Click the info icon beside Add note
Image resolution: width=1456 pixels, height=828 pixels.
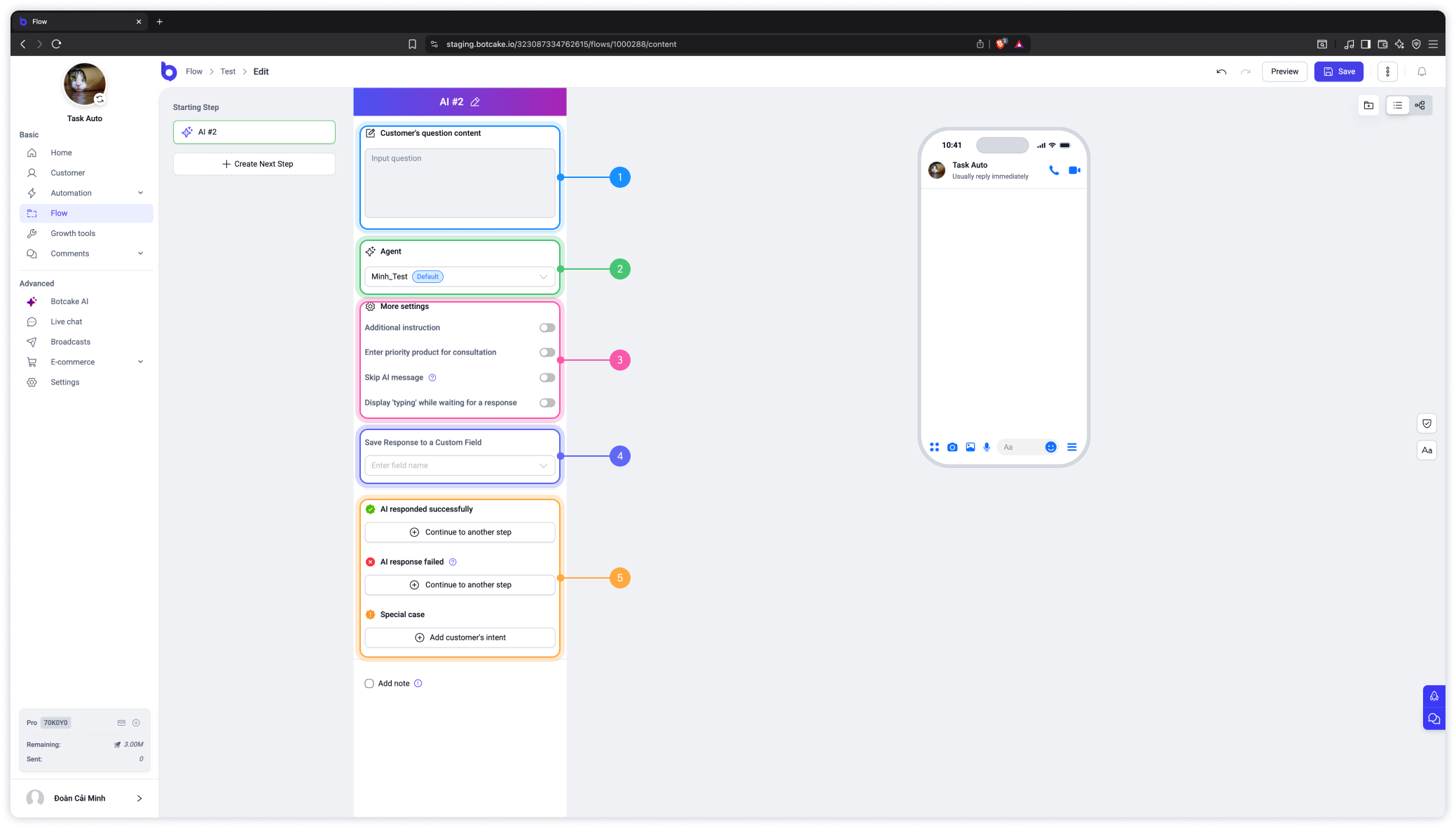[x=418, y=684]
